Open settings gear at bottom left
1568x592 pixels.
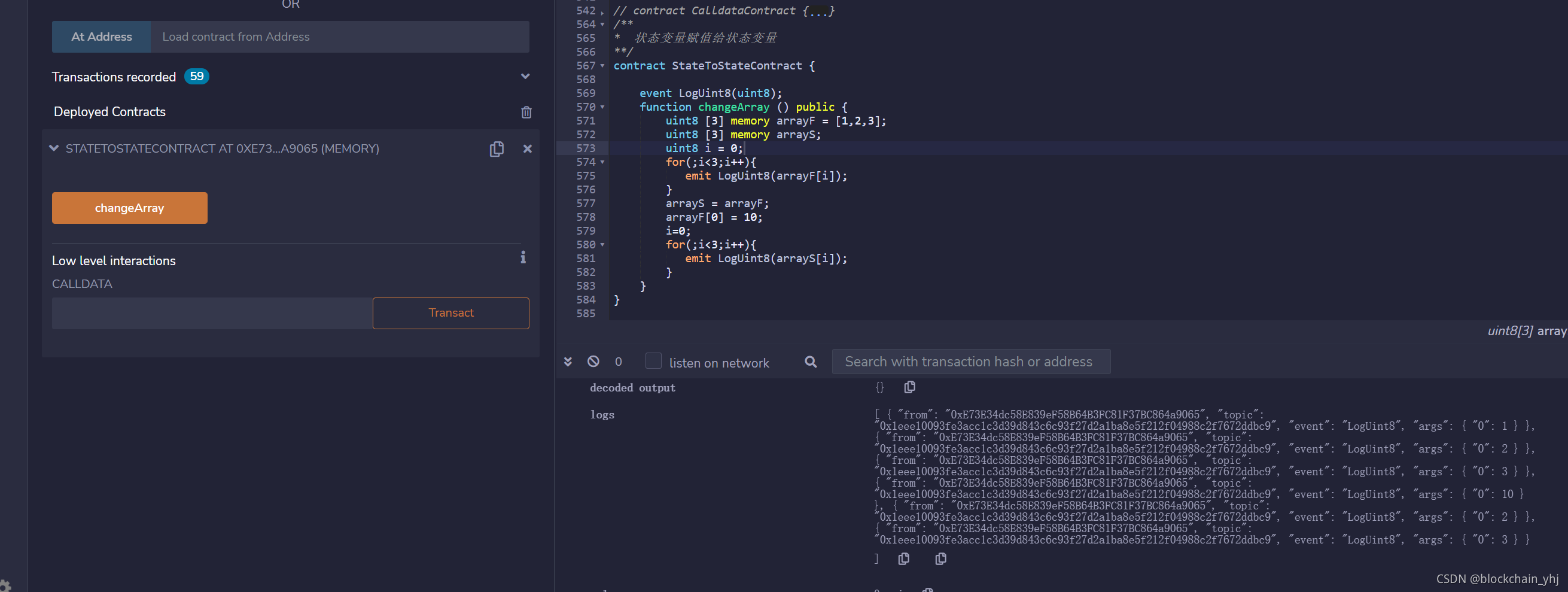click(x=4, y=585)
